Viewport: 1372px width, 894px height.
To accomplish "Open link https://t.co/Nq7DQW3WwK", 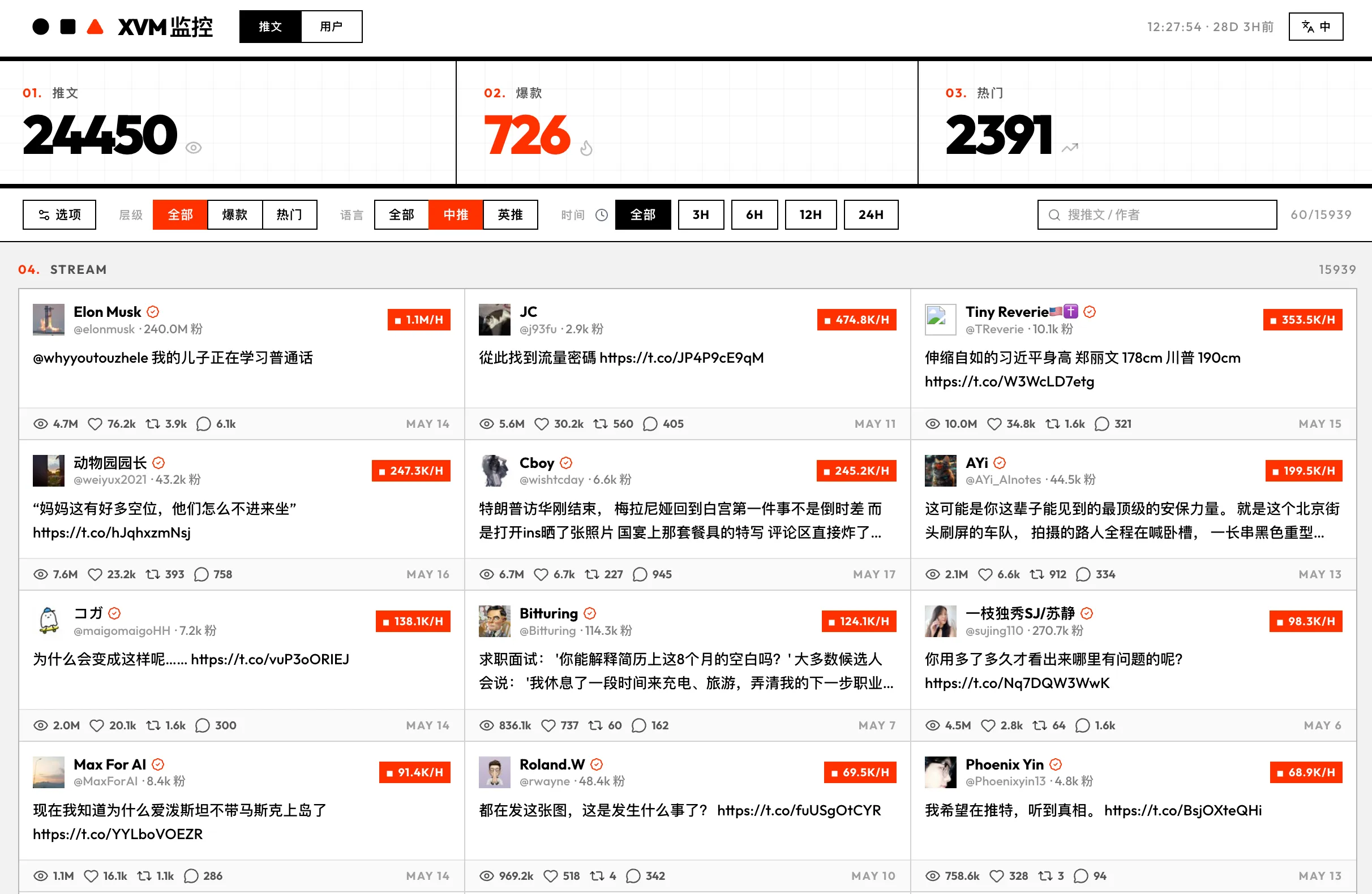I will click(x=1017, y=683).
